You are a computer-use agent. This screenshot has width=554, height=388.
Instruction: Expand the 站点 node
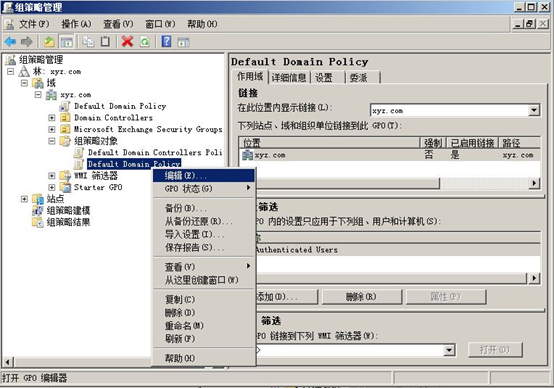pyautogui.click(x=24, y=199)
